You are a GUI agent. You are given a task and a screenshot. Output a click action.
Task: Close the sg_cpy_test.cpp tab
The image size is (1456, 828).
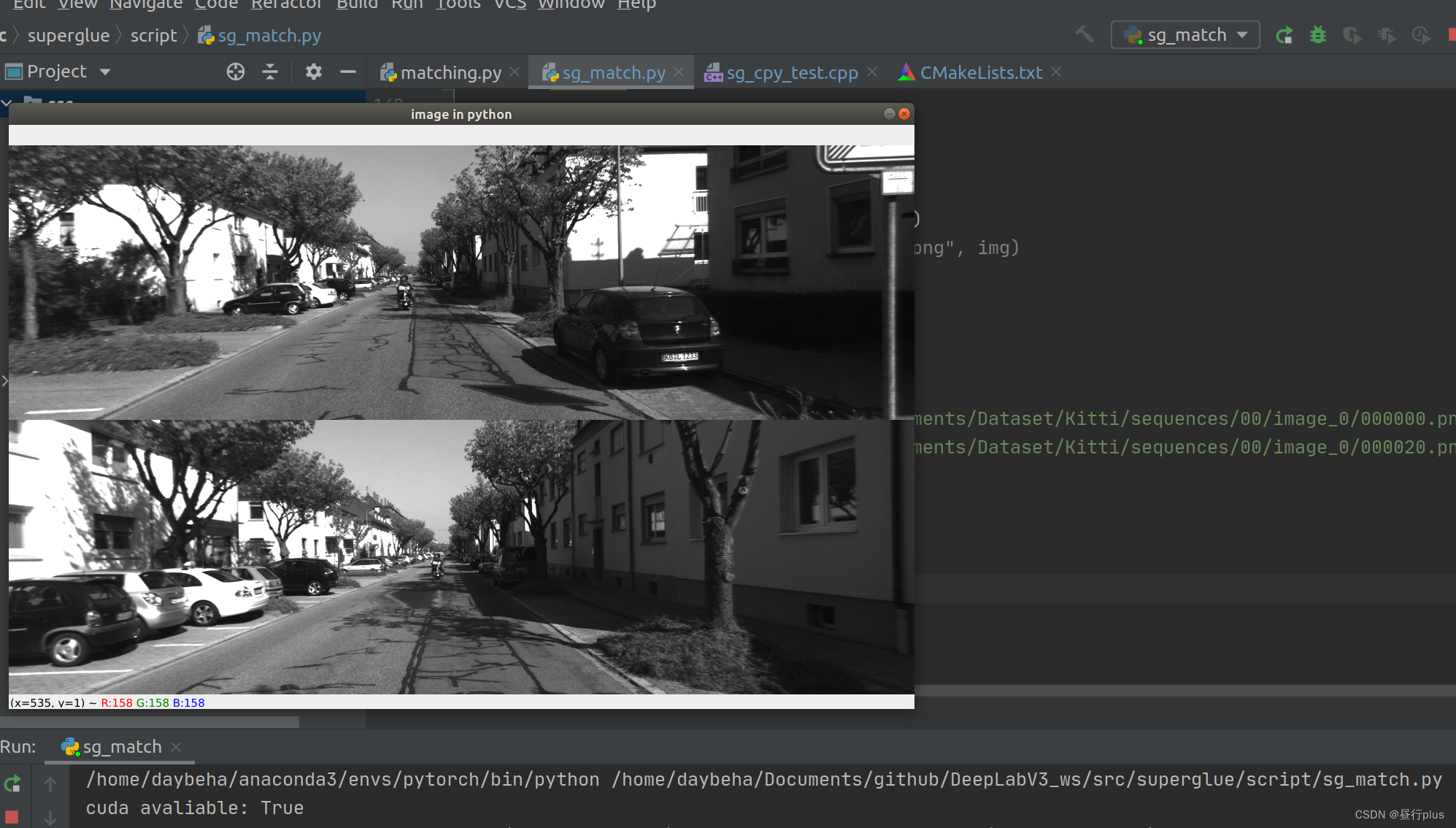pyautogui.click(x=872, y=72)
